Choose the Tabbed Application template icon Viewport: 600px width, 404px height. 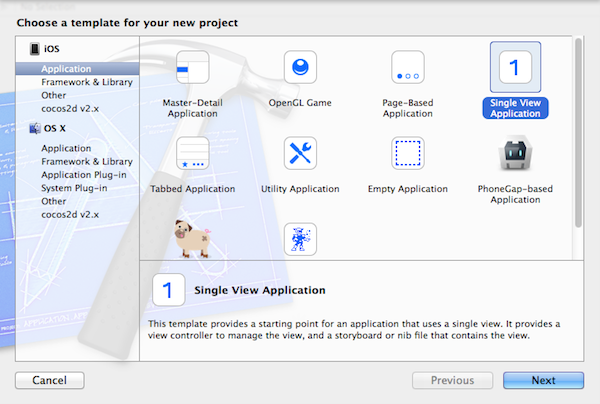click(192, 153)
